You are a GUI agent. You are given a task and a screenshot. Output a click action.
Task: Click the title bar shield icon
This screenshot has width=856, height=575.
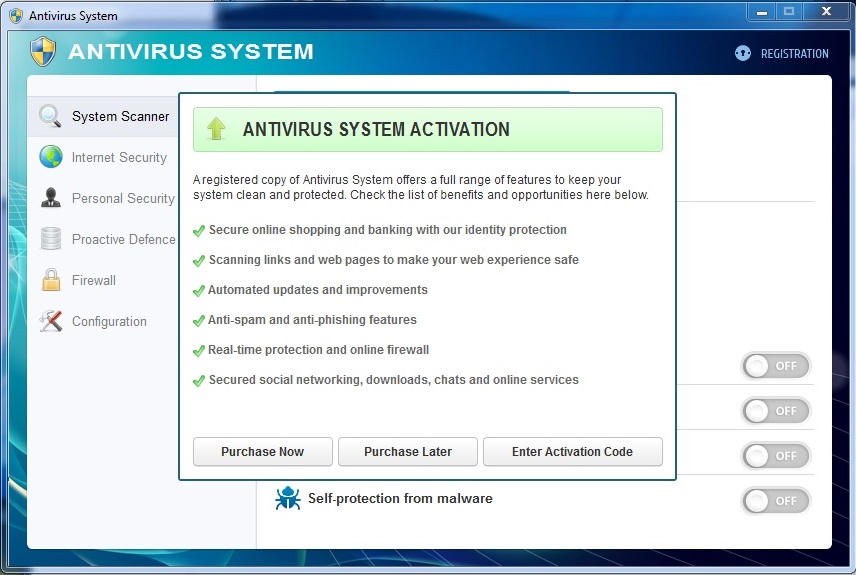(16, 15)
